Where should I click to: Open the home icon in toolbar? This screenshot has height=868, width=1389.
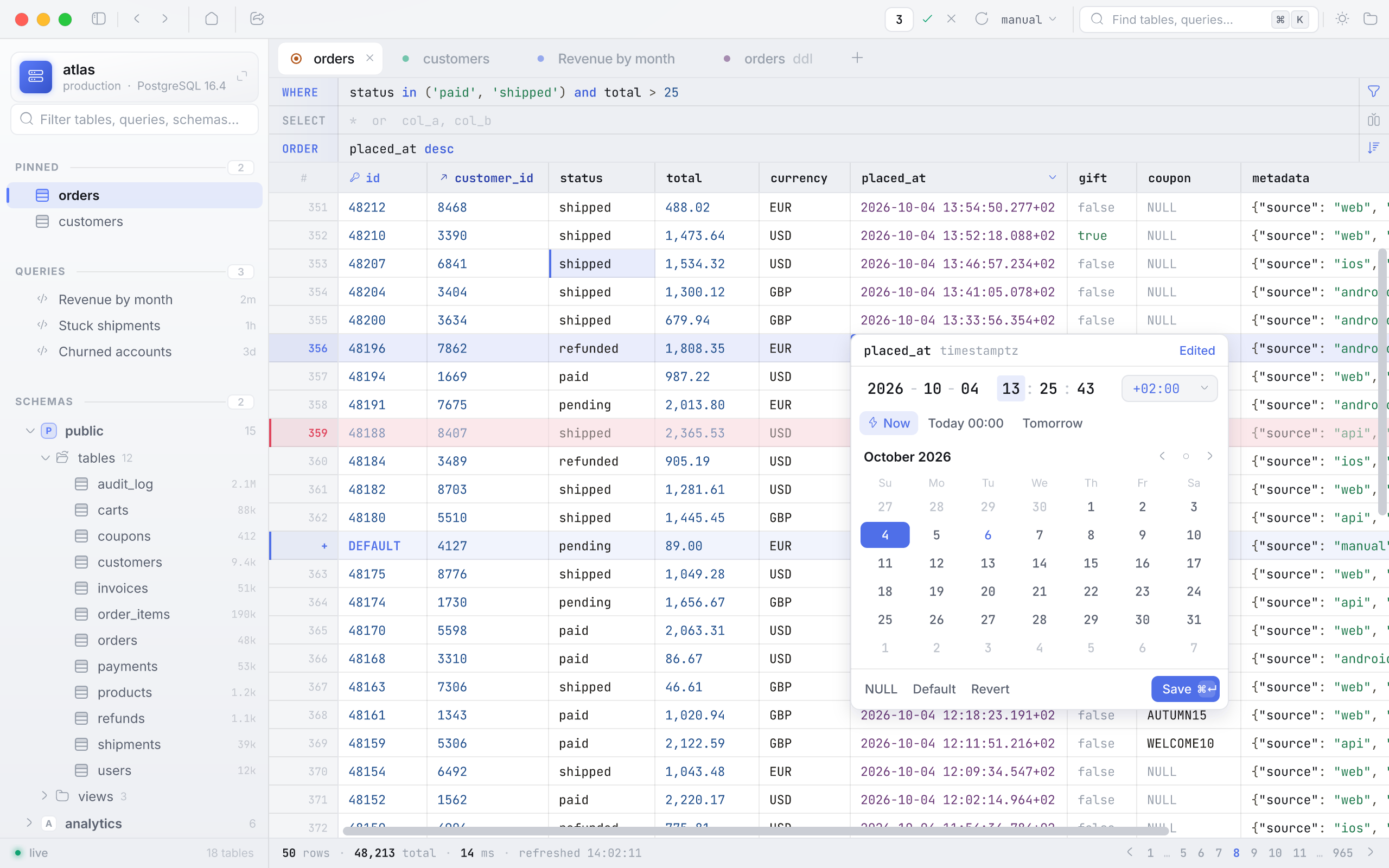click(211, 19)
